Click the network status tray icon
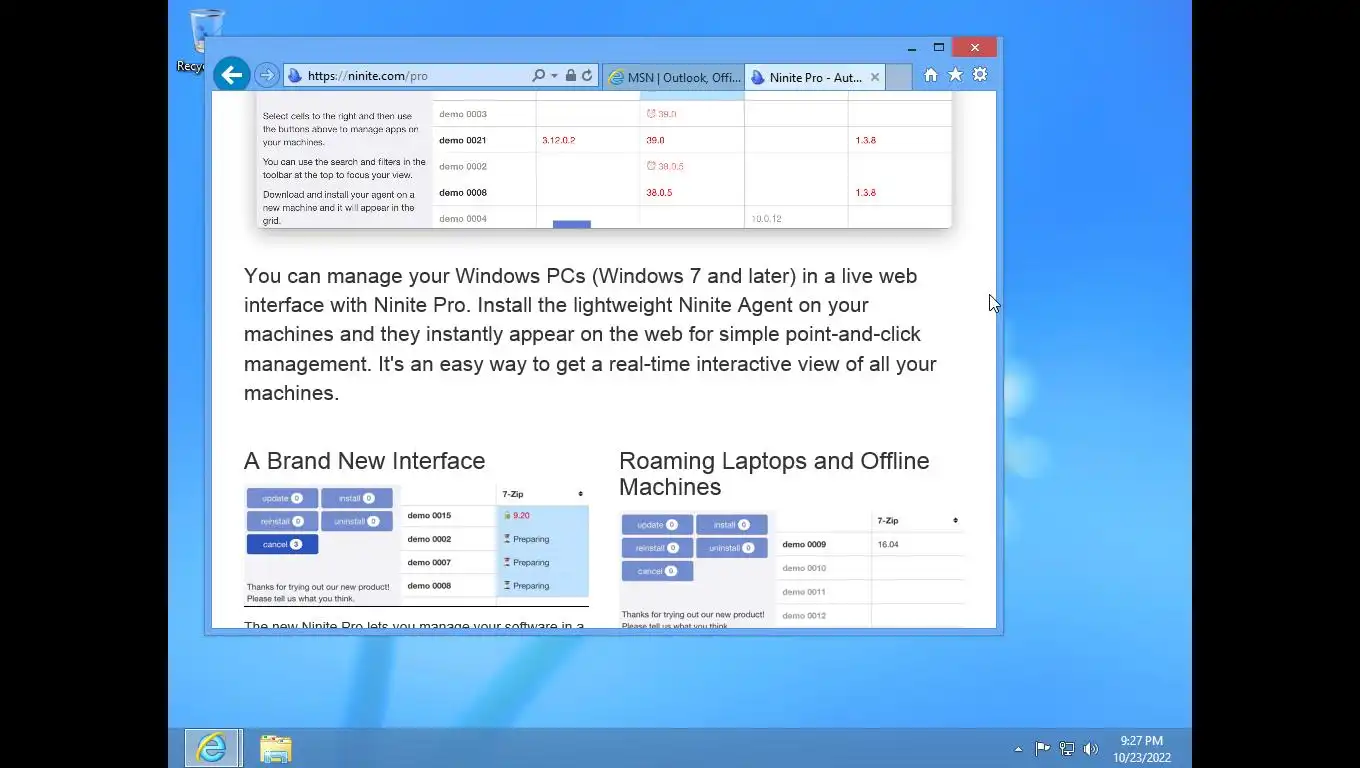The height and width of the screenshot is (768, 1360). point(1067,749)
